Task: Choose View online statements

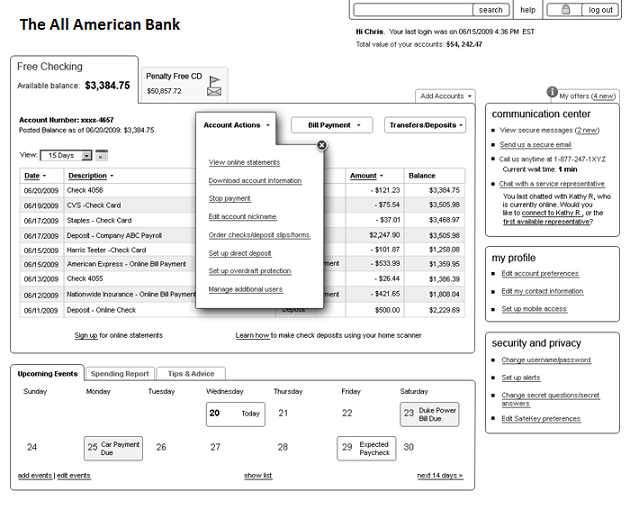Action: [x=244, y=162]
